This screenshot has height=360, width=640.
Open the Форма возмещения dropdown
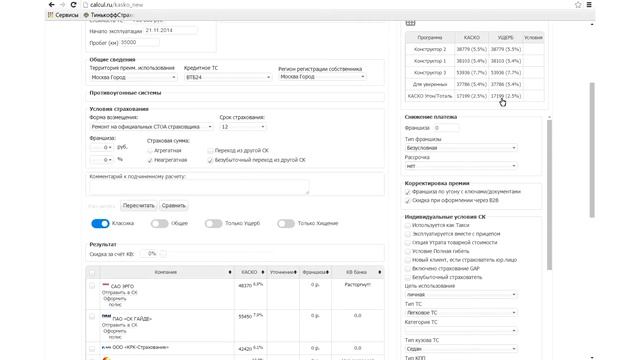tap(151, 127)
